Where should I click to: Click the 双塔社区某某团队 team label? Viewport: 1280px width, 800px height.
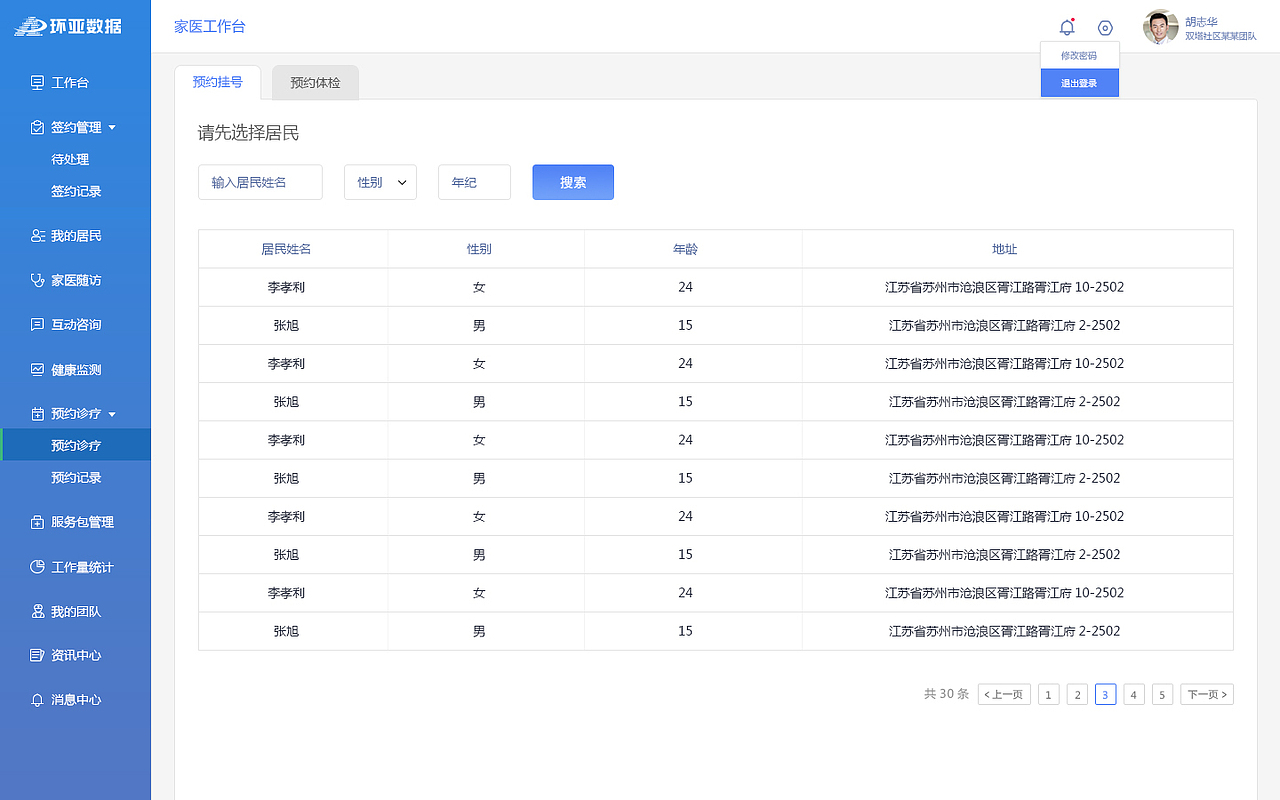pos(1221,36)
